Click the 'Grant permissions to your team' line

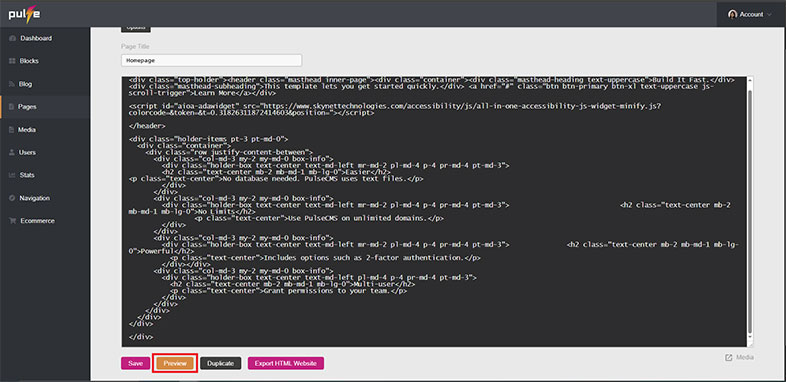coord(288,291)
